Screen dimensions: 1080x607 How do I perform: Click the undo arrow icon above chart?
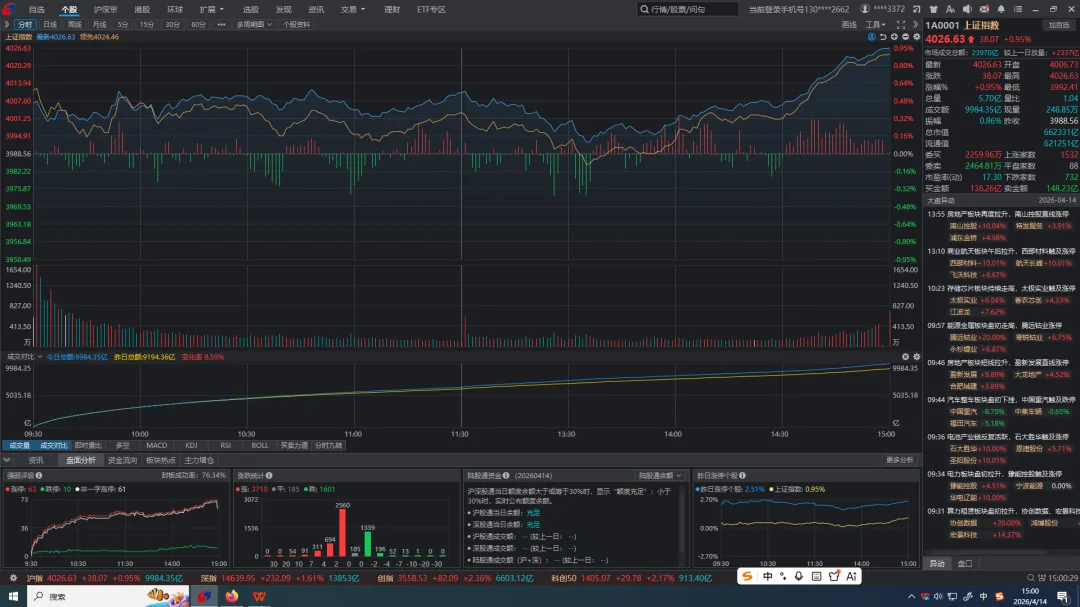(x=883, y=37)
